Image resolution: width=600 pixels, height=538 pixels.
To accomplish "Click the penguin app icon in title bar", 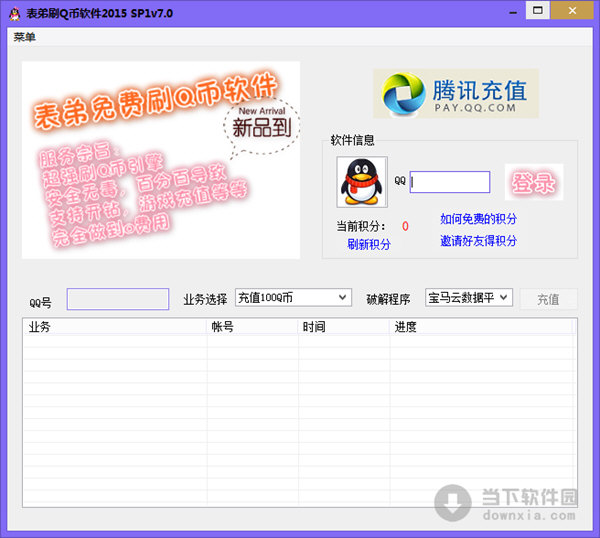I will [15, 14].
